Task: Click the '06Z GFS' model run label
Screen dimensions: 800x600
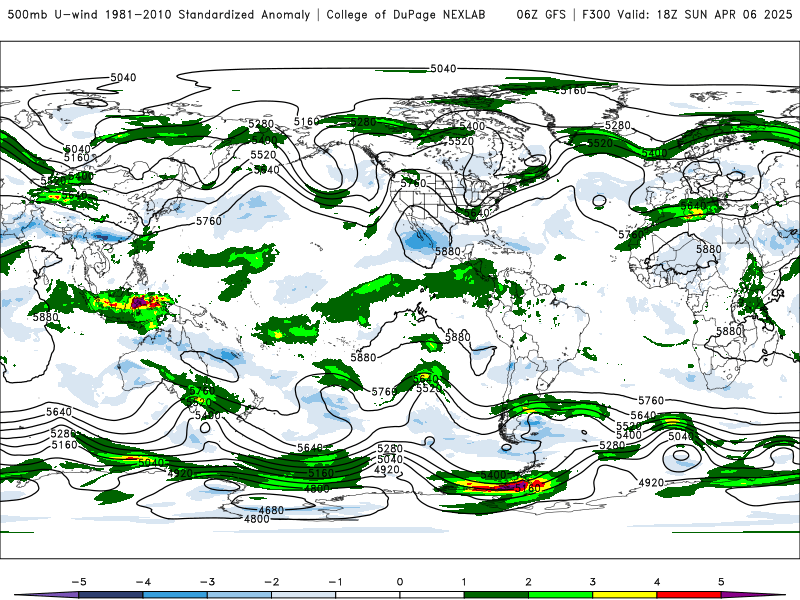Action: (541, 14)
